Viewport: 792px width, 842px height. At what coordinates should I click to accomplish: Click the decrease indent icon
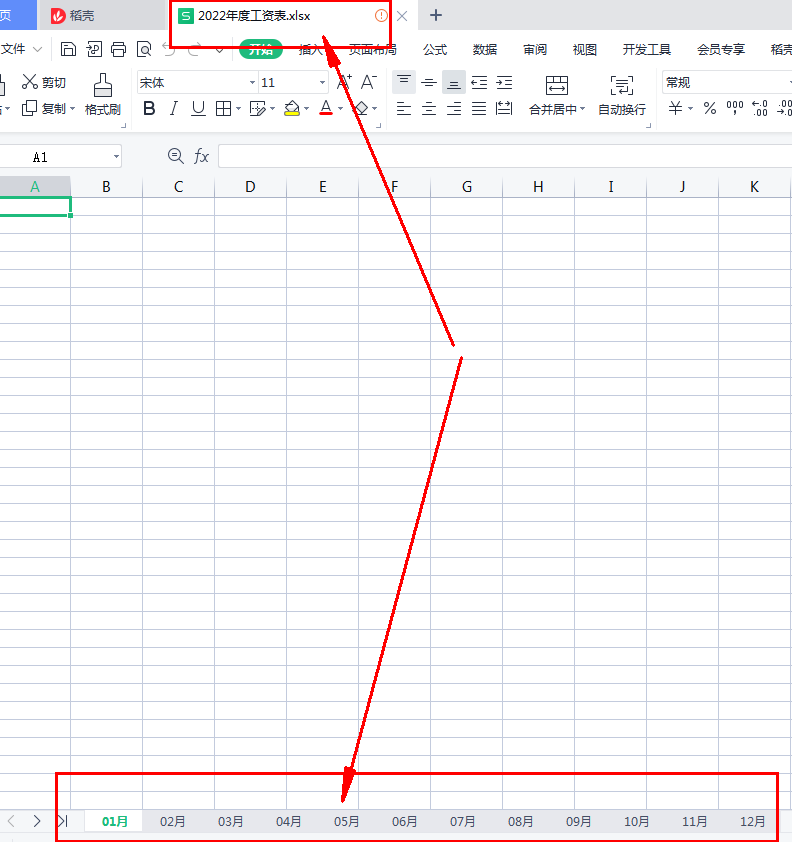pos(479,82)
